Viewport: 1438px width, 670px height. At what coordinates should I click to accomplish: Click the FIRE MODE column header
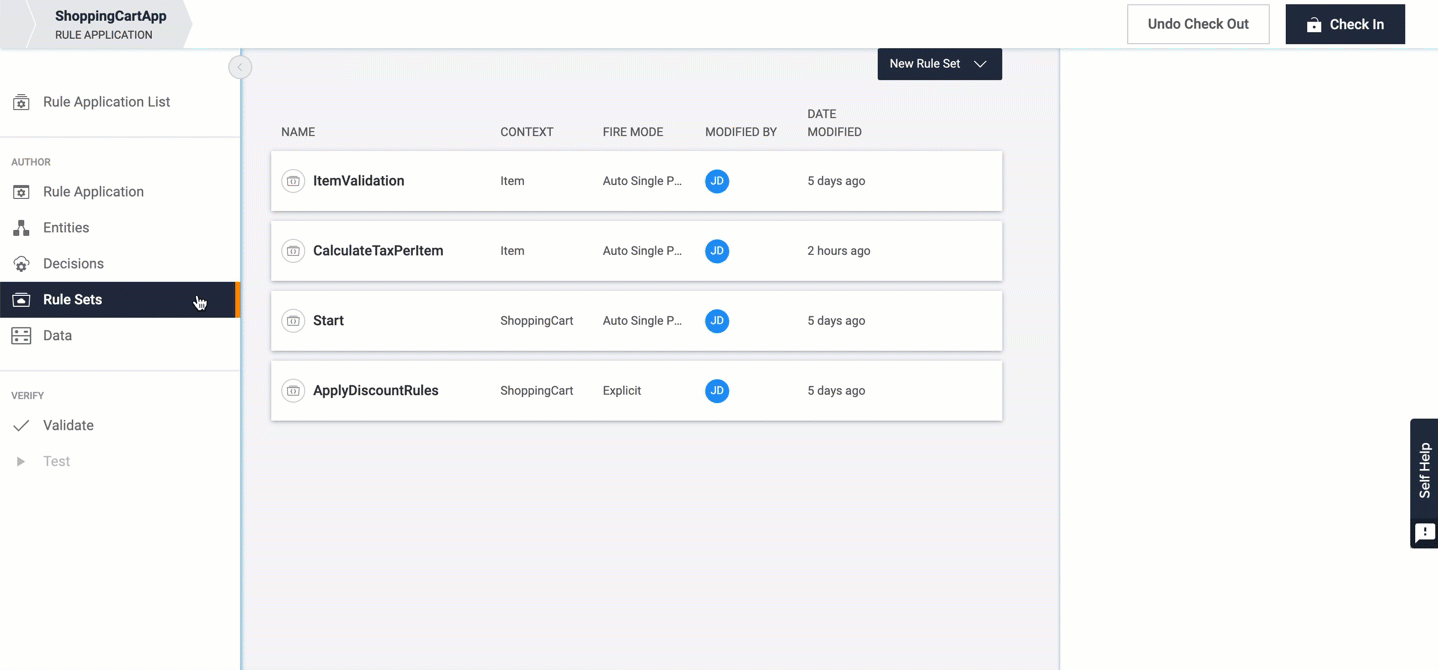(633, 132)
